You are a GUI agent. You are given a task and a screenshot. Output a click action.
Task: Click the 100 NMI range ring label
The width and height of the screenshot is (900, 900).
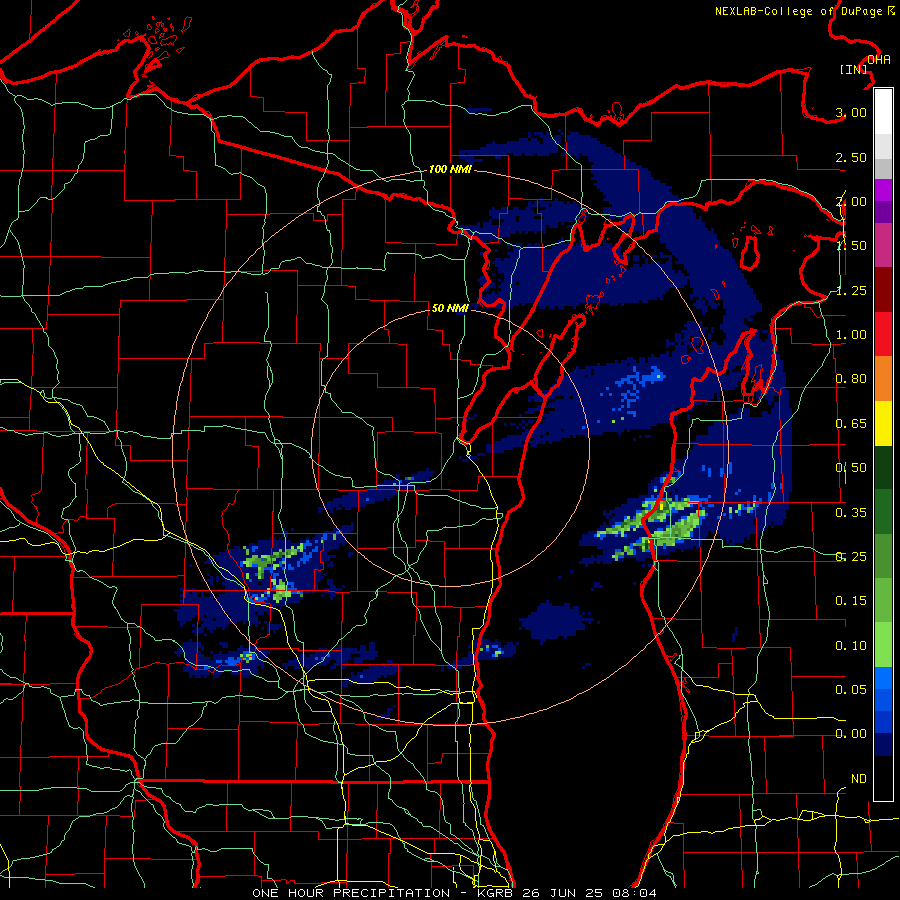pyautogui.click(x=451, y=169)
